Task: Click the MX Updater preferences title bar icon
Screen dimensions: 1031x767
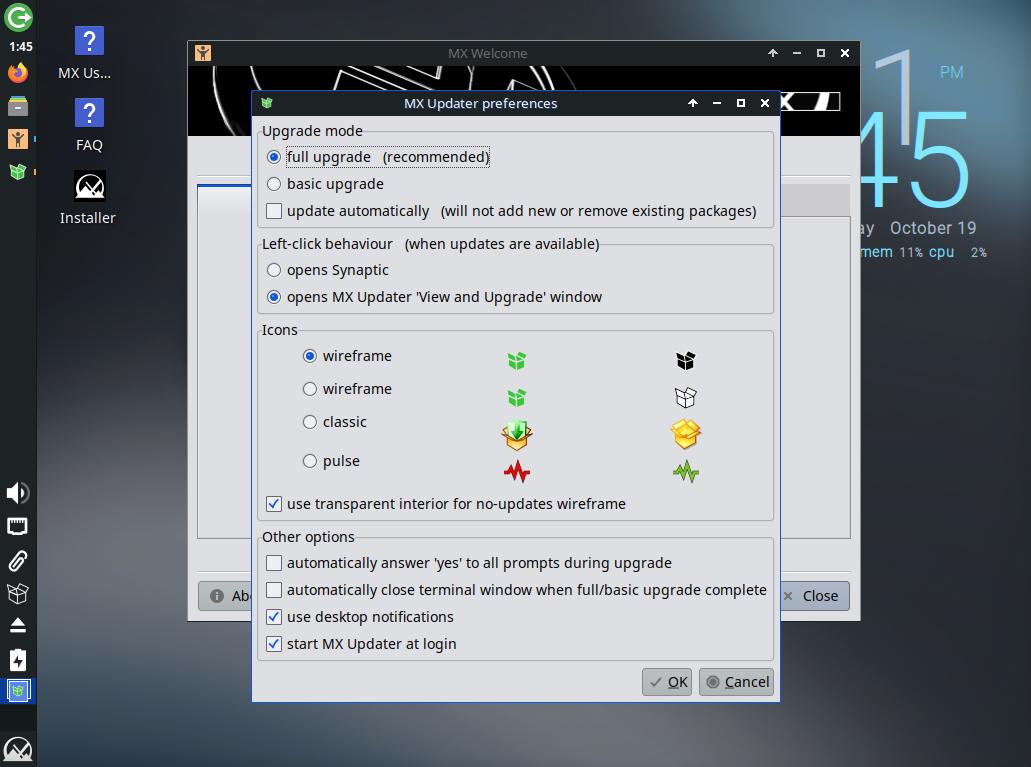Action: (266, 103)
